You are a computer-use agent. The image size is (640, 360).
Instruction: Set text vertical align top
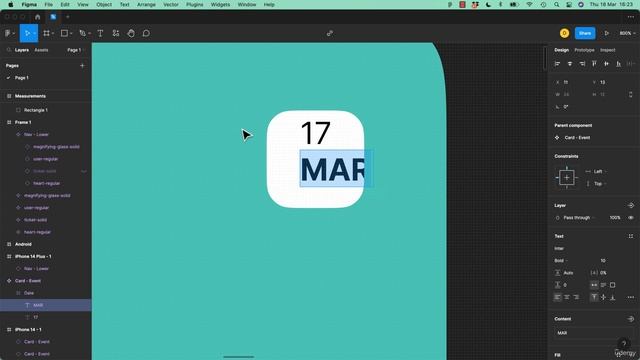pos(594,297)
